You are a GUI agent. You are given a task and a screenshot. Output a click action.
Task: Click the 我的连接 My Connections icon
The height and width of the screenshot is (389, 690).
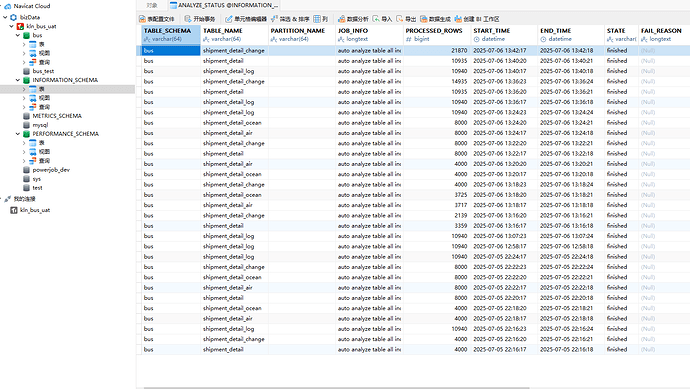[x=7, y=199]
